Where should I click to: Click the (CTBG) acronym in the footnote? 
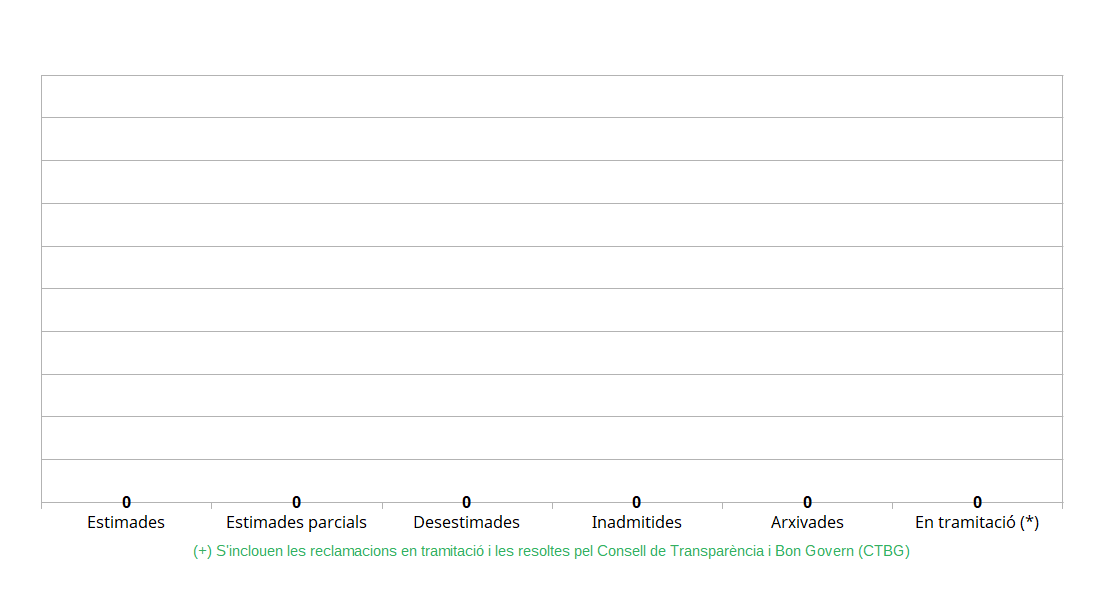(883, 551)
